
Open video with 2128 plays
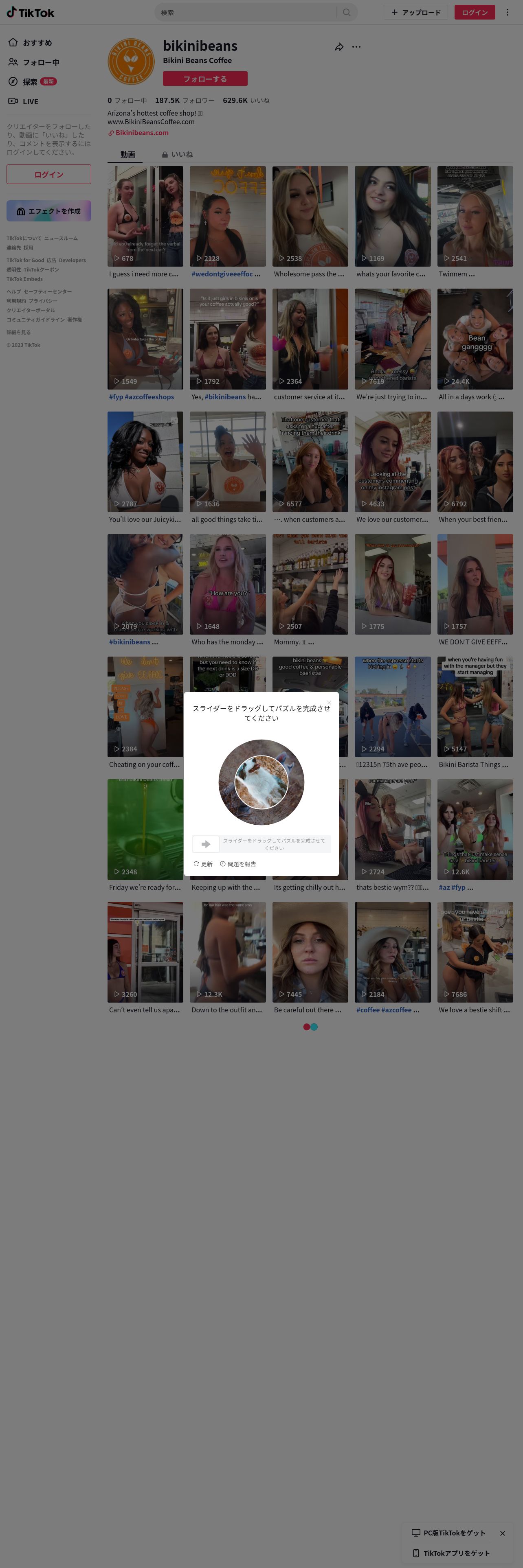(x=228, y=216)
